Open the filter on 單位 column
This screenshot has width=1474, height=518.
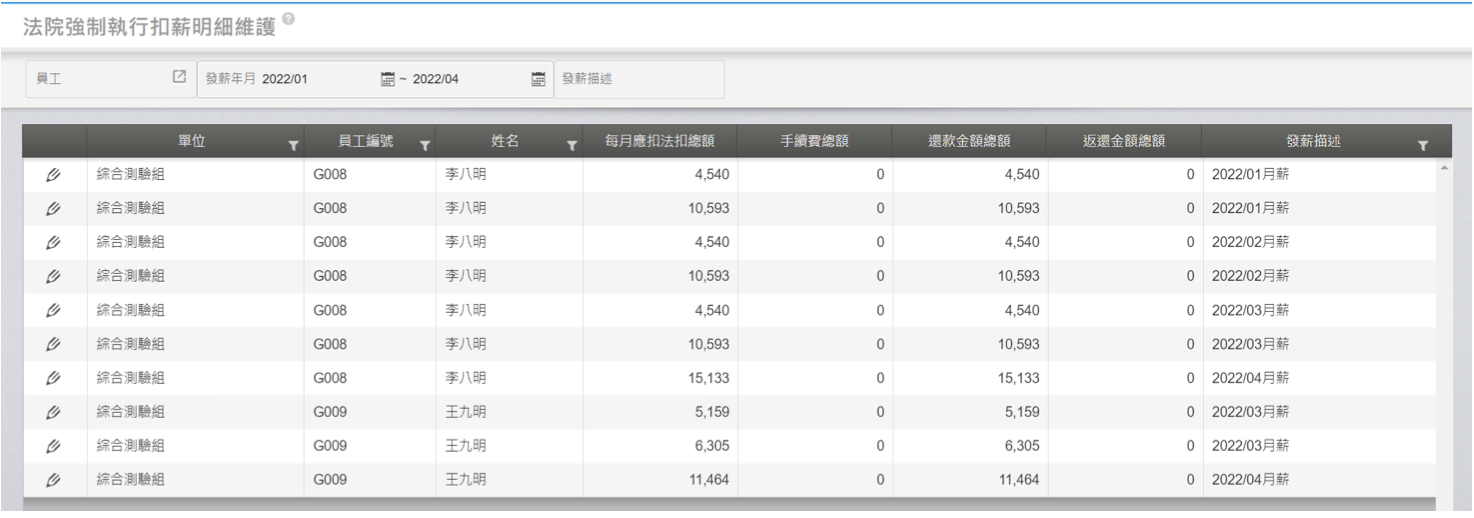[292, 145]
